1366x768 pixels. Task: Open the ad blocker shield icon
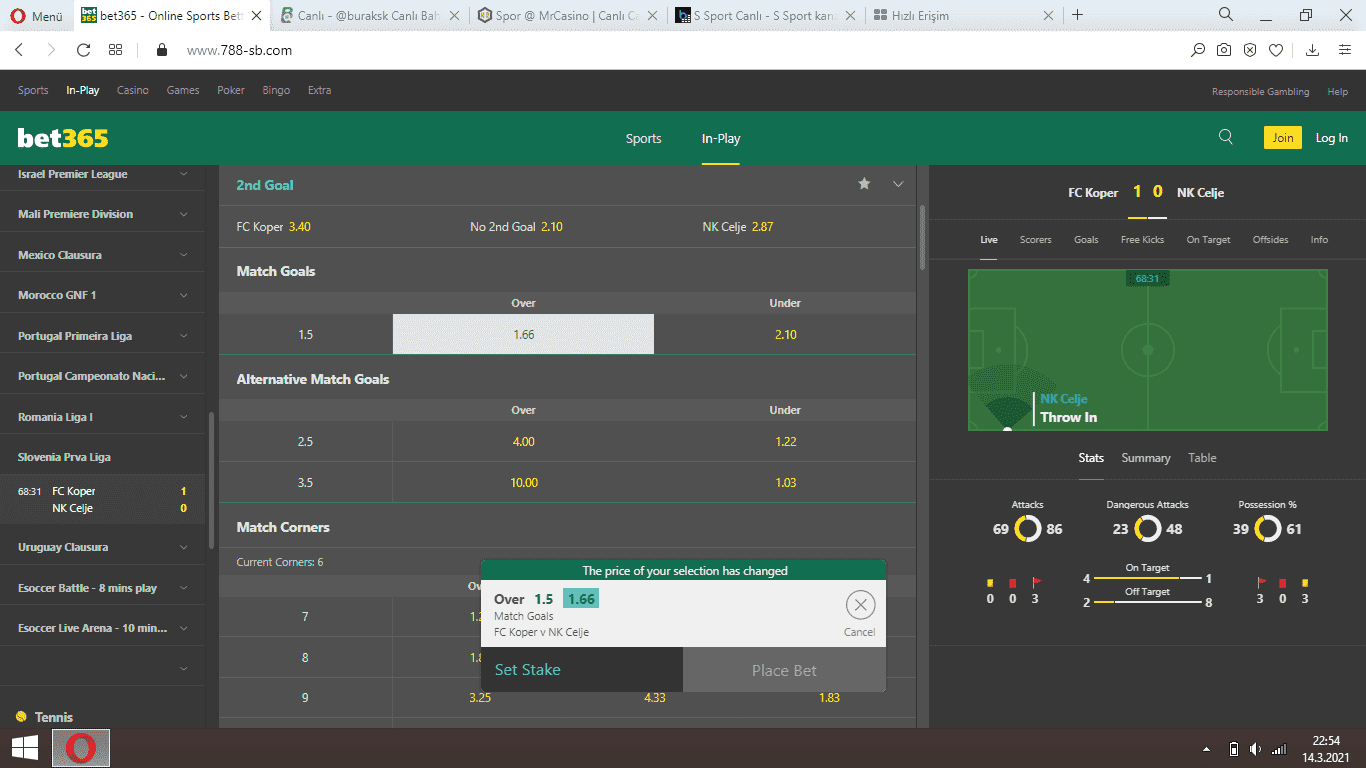coord(1250,50)
